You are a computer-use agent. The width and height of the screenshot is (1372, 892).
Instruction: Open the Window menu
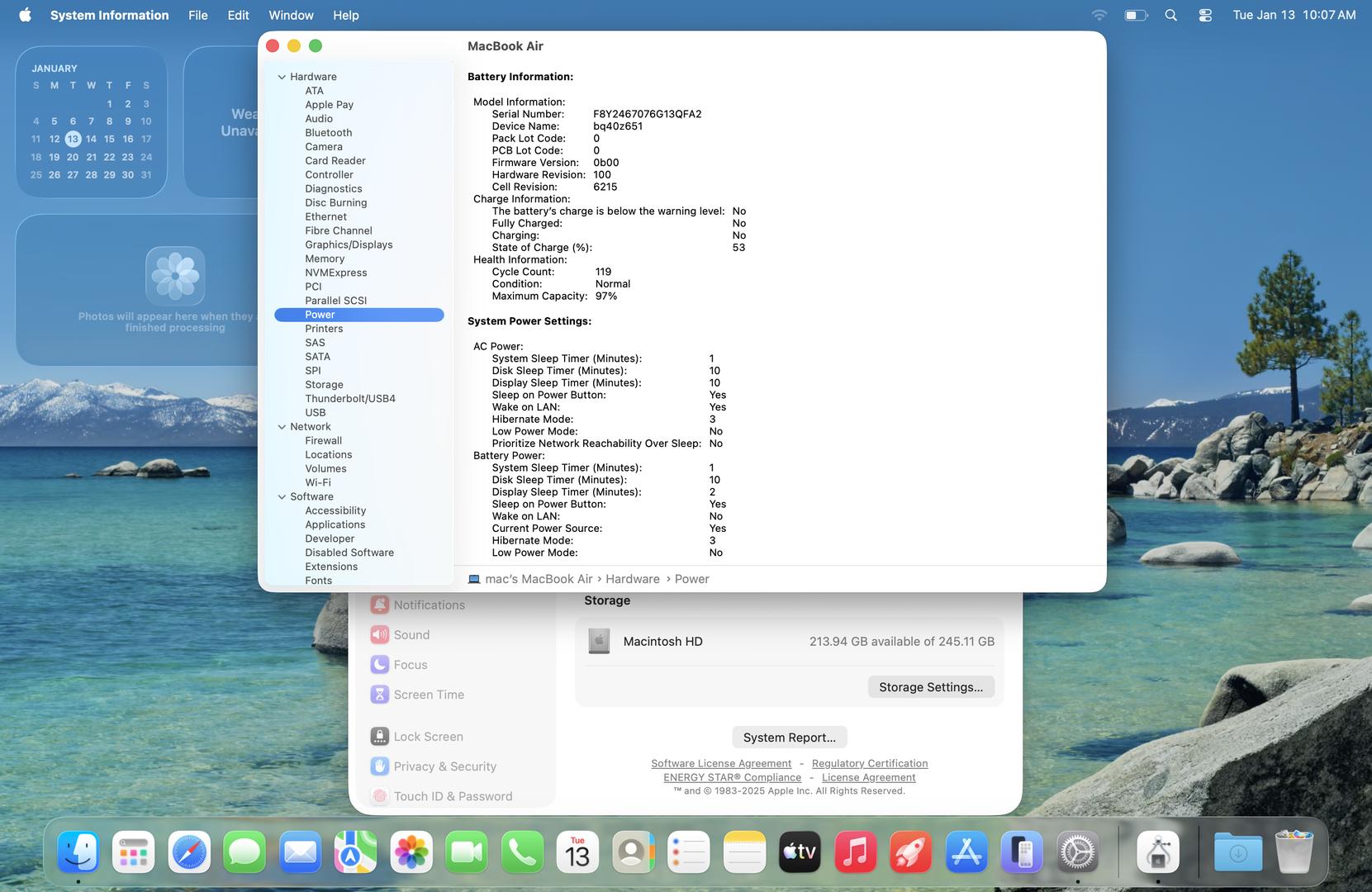(291, 15)
